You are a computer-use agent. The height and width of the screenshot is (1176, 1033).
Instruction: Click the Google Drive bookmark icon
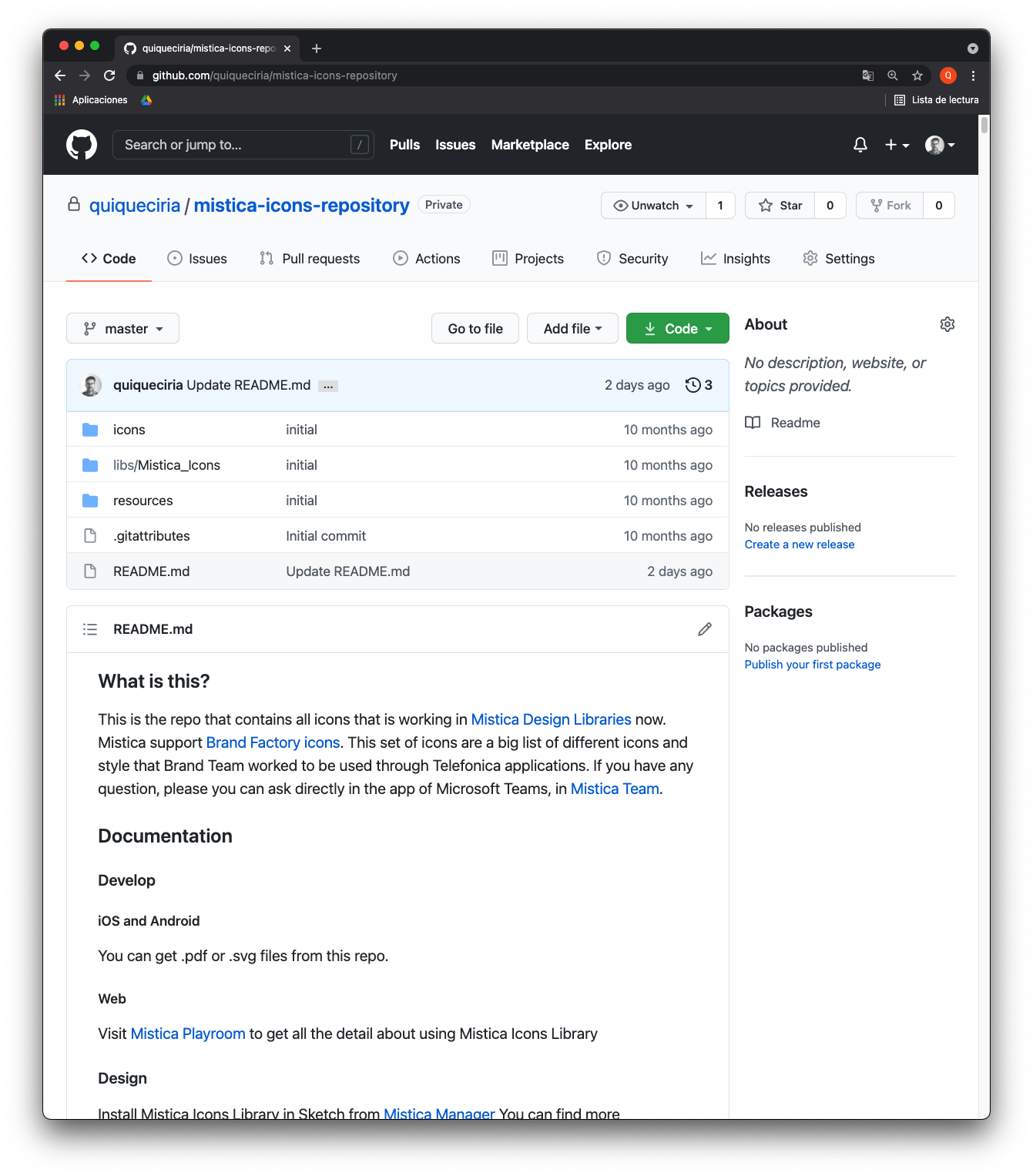[146, 100]
